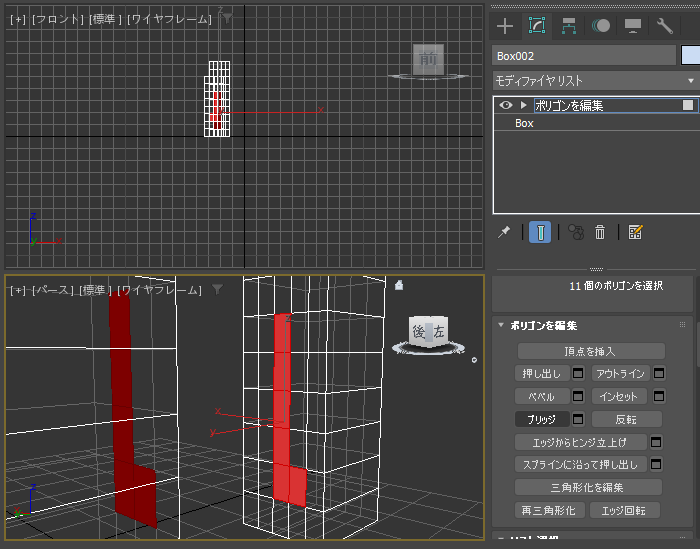Screen dimensions: 700x549
Task: Click the 押し出し button
Action: coord(542,373)
